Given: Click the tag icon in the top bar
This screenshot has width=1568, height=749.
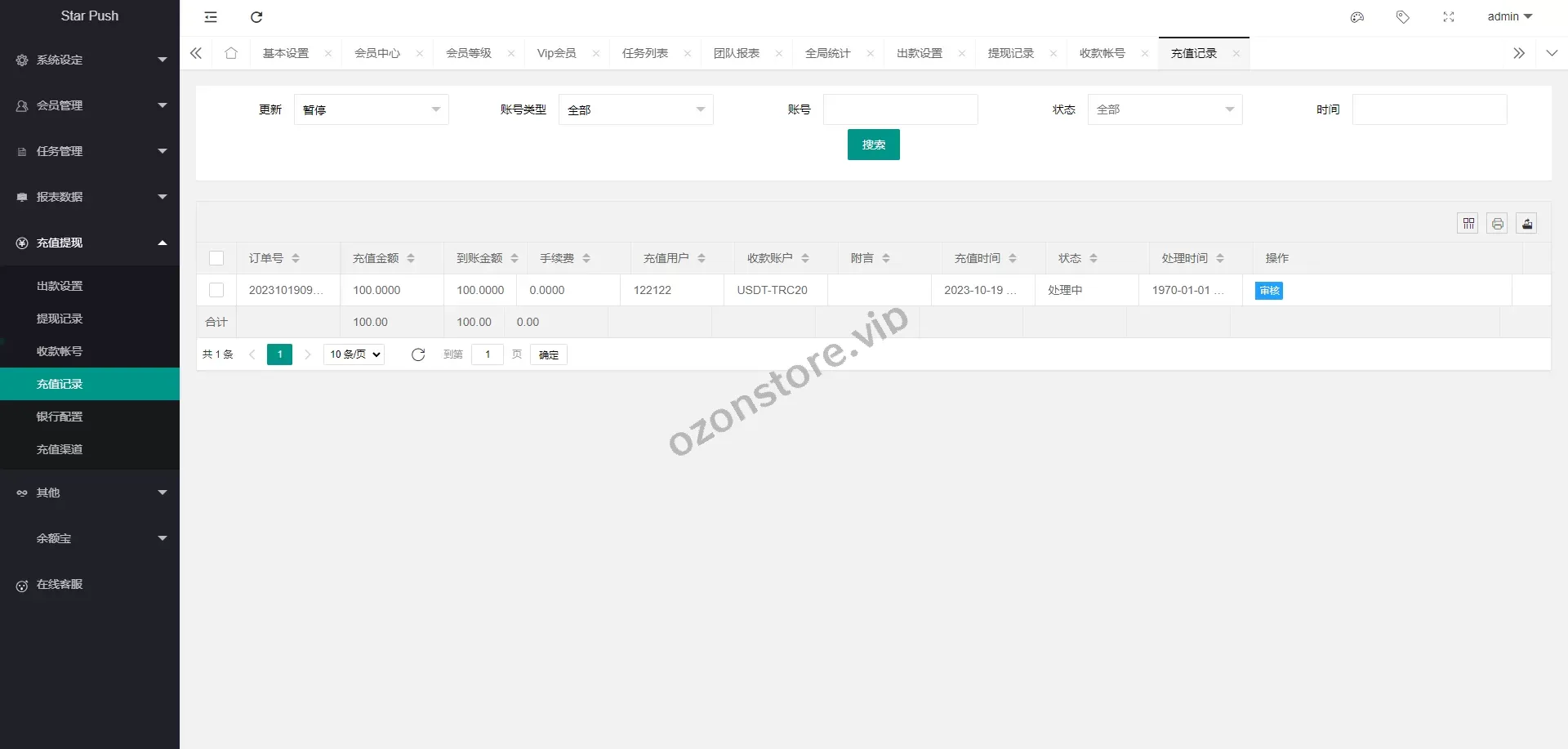Looking at the screenshot, I should point(1403,16).
